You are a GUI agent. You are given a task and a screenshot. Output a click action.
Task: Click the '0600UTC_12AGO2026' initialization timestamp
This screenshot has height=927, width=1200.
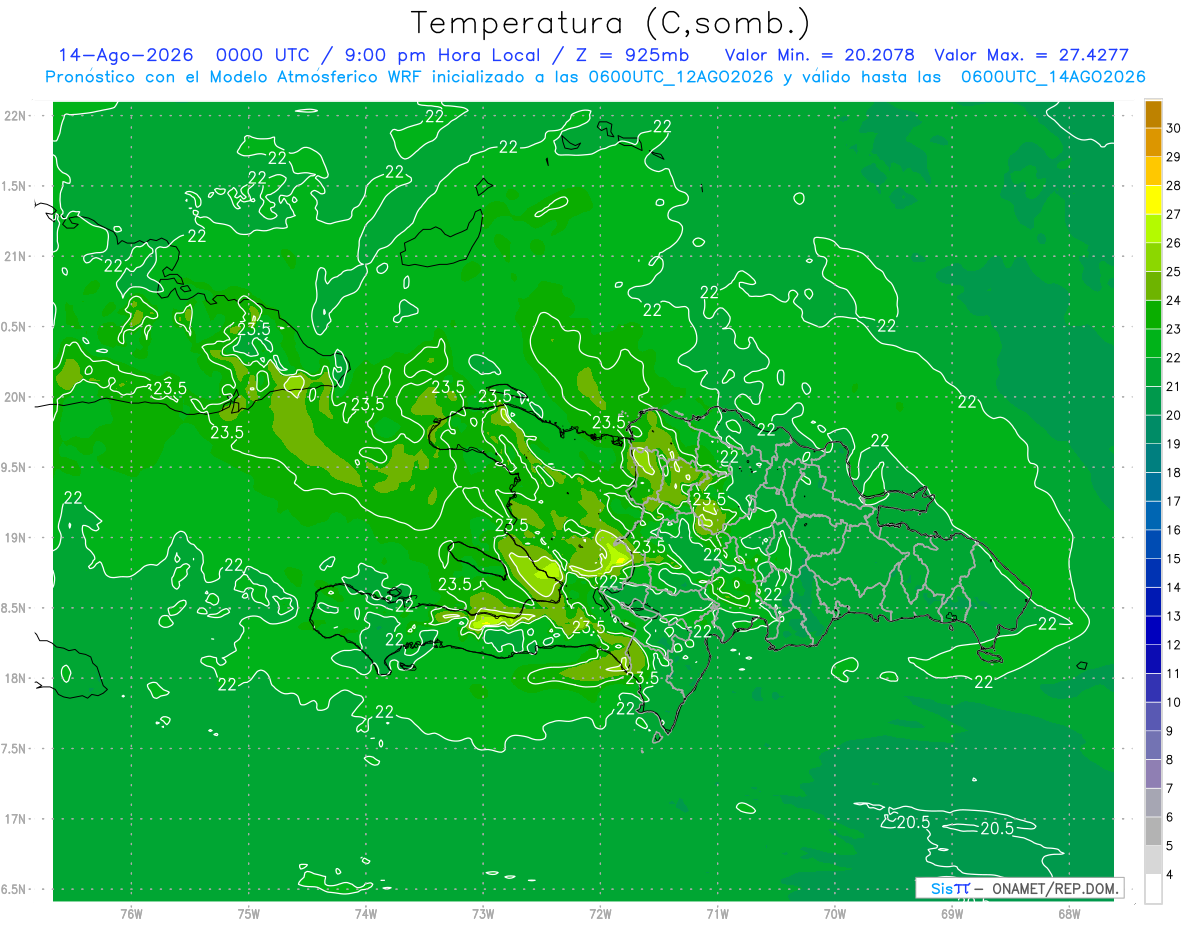(681, 76)
